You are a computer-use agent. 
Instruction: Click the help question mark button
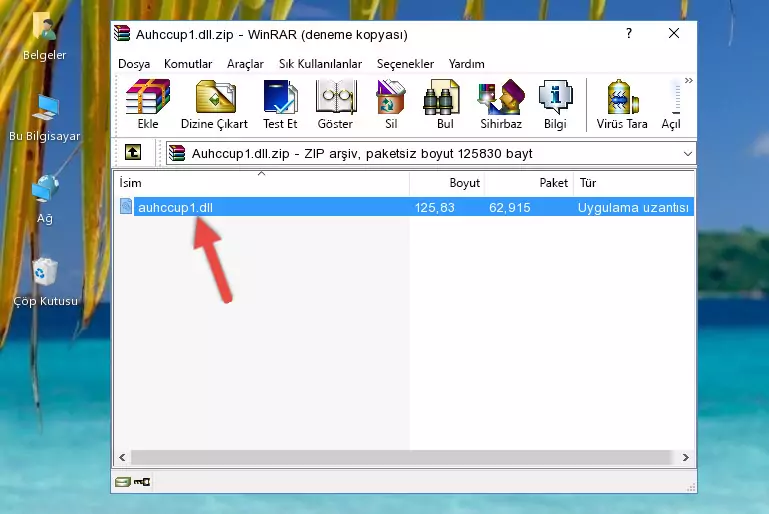point(629,33)
